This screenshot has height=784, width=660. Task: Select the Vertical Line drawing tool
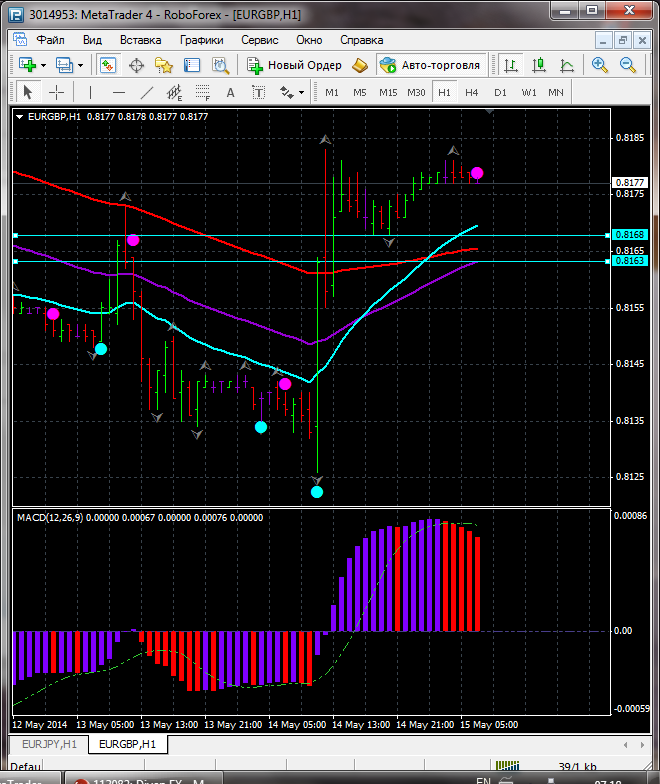pos(90,92)
